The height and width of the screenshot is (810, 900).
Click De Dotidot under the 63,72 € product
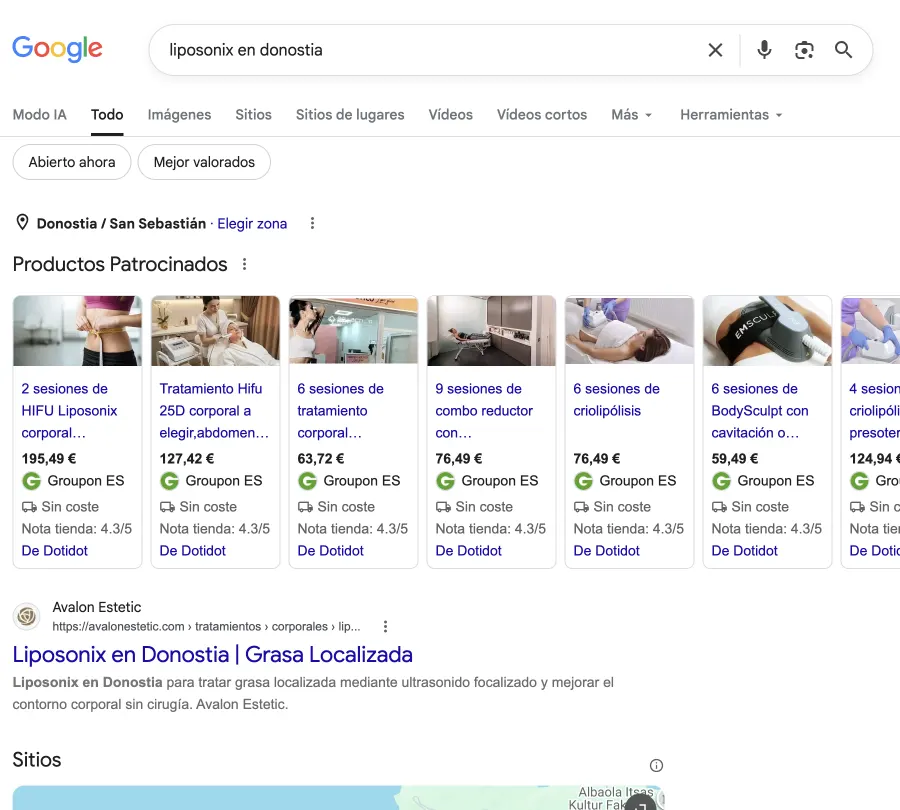tap(331, 551)
